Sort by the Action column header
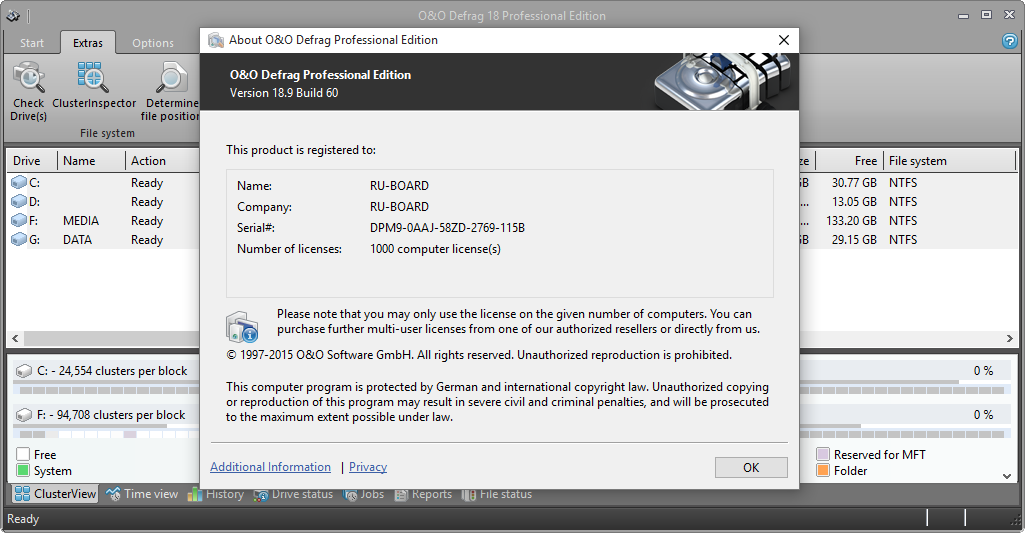Screen dimensions: 1025x533 tap(162, 160)
